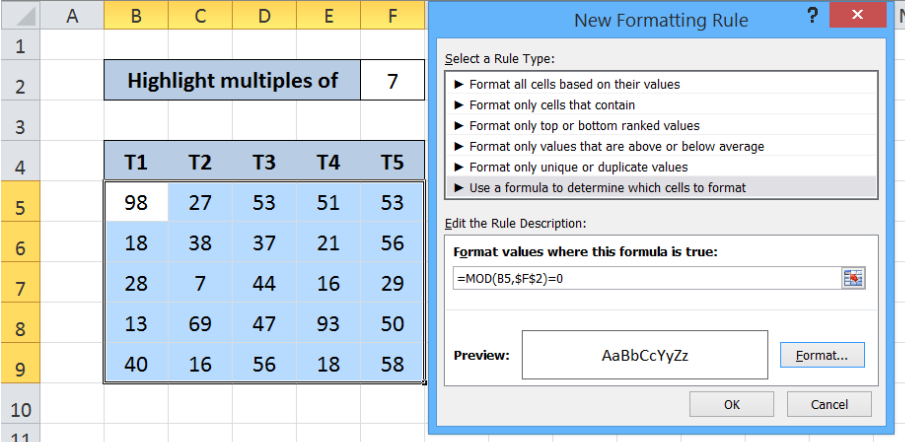The width and height of the screenshot is (905, 442).
Task: Select row 8 header
Action: (x=20, y=323)
